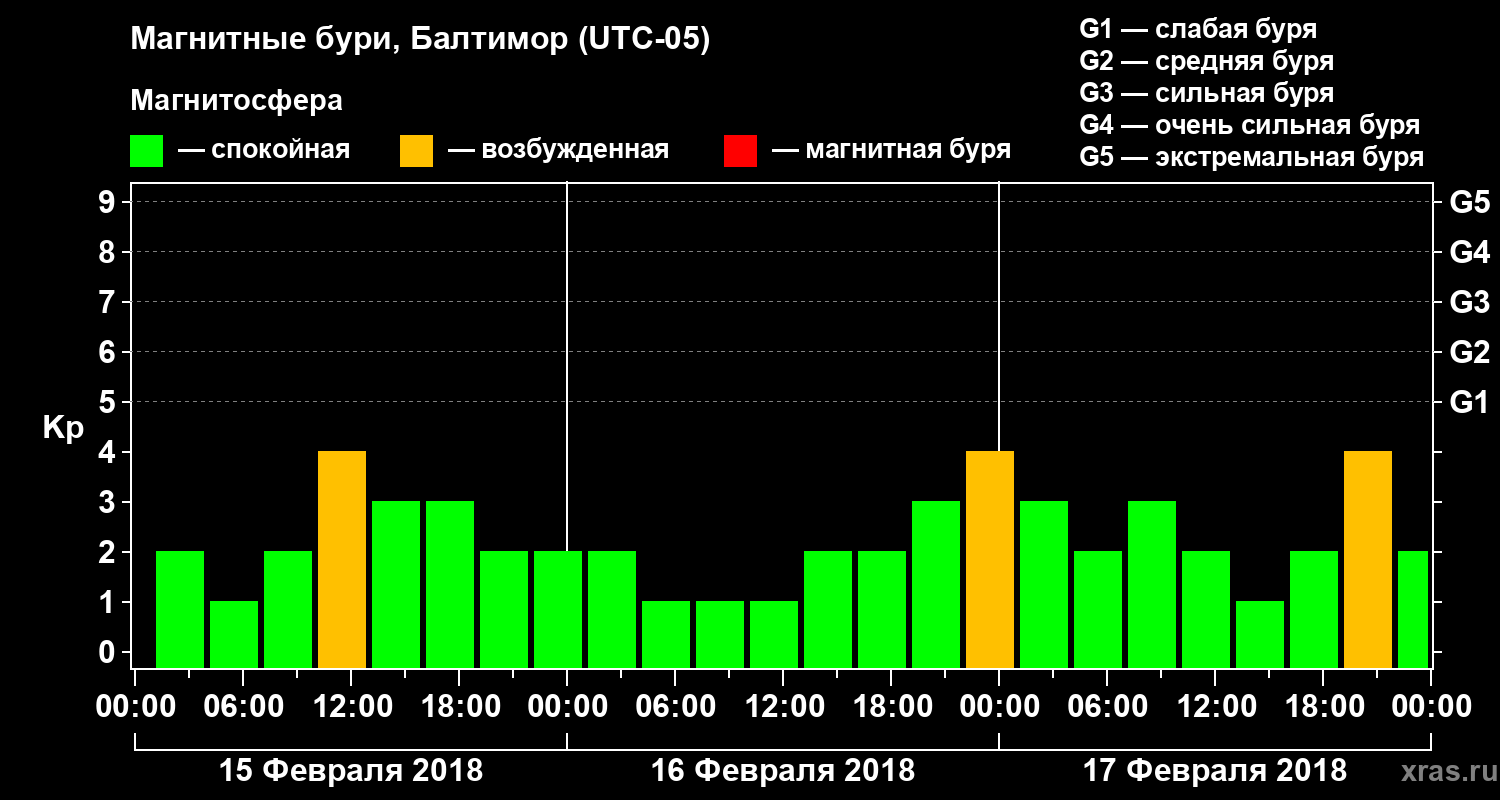Click the «— спокойная» legend label

264,150
